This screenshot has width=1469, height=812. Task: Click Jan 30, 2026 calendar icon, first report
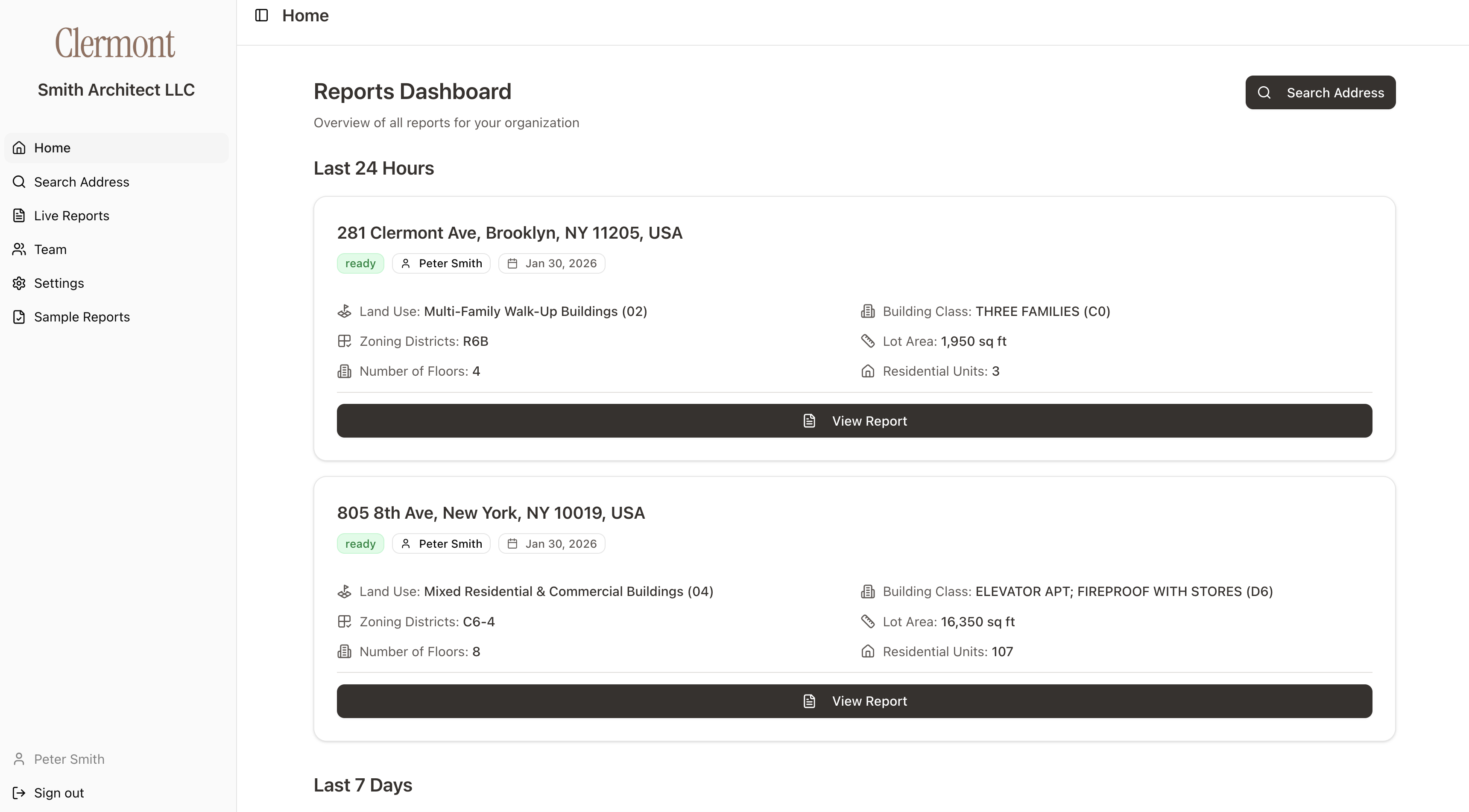coord(513,263)
